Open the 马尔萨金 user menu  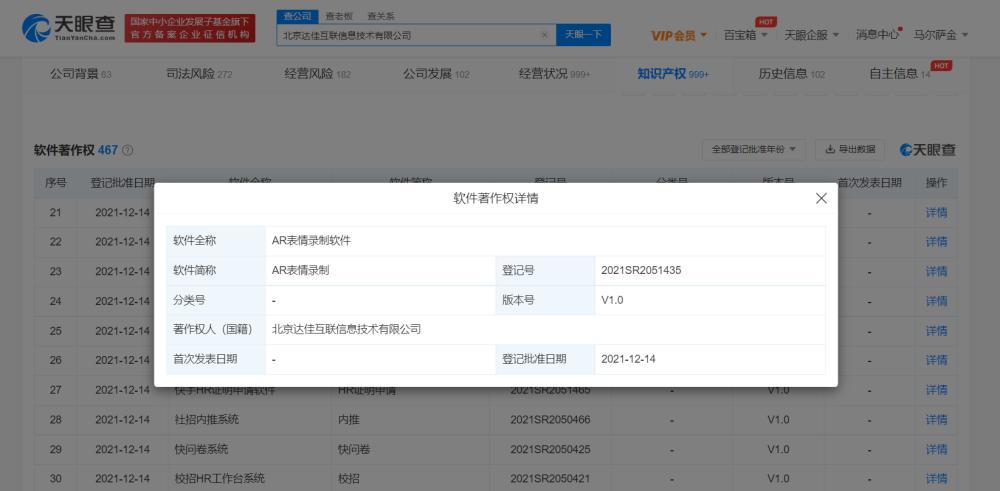coord(941,35)
